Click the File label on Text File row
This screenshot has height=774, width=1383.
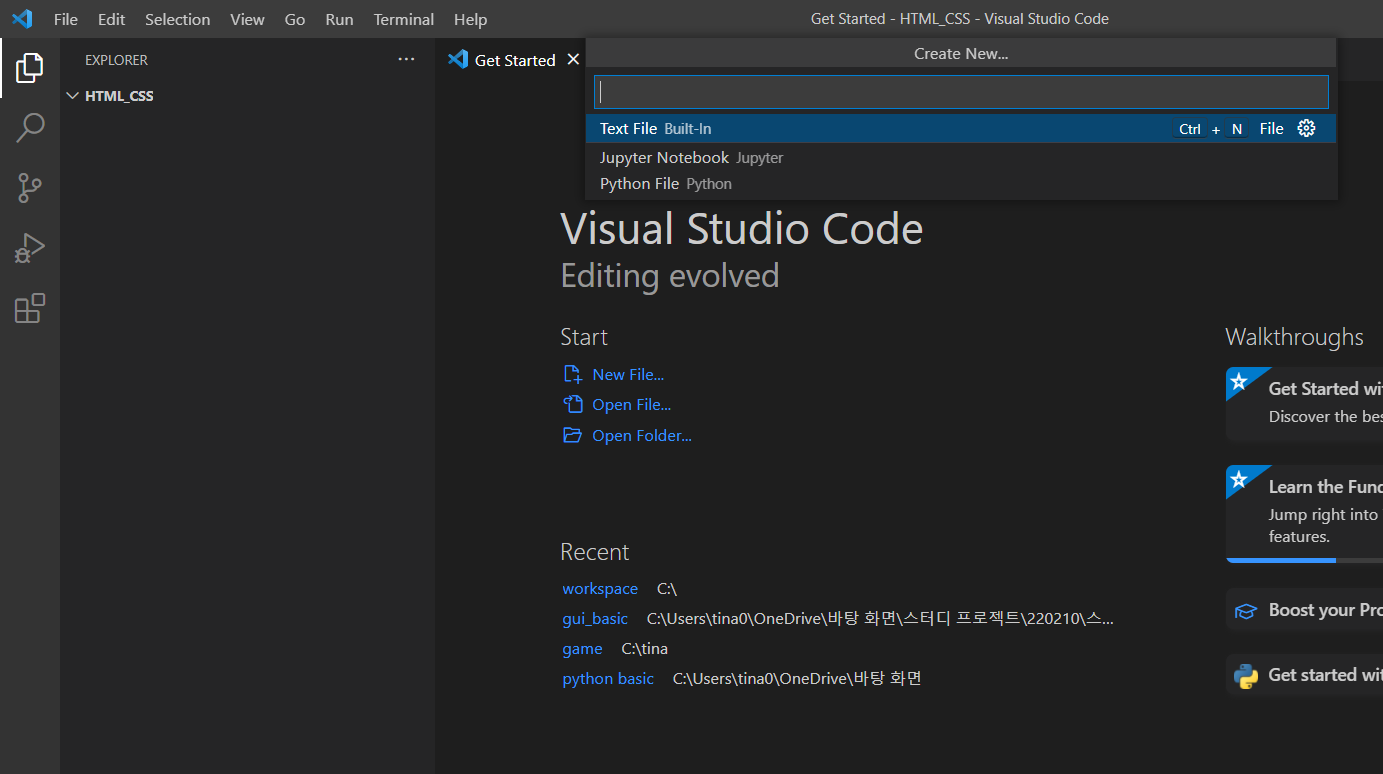click(x=1271, y=128)
